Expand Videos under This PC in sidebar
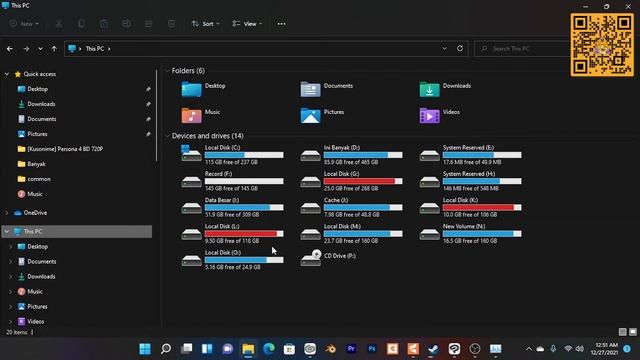Viewport: 640px width, 360px height. coord(11,322)
